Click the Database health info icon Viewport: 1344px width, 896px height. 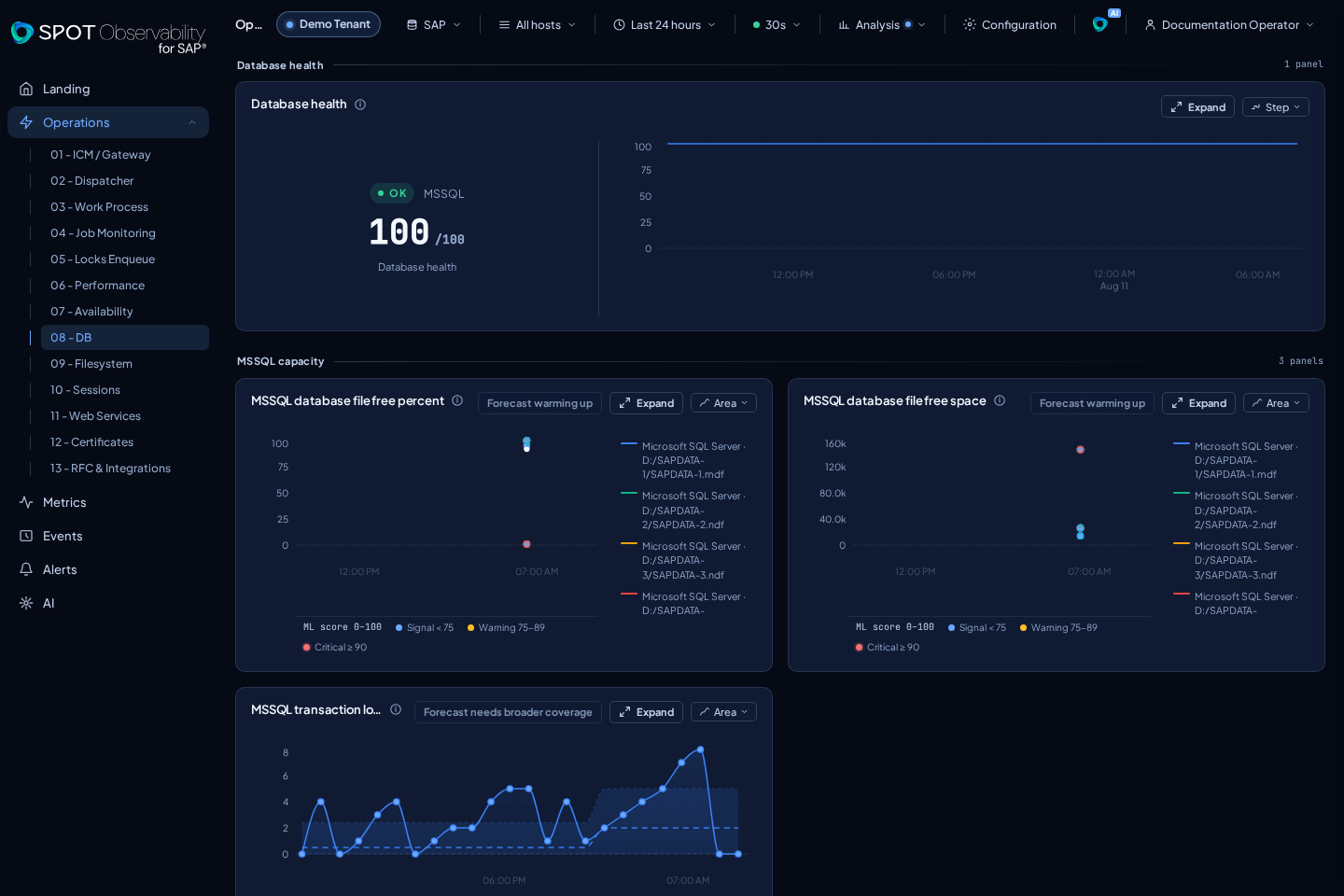[x=360, y=105]
